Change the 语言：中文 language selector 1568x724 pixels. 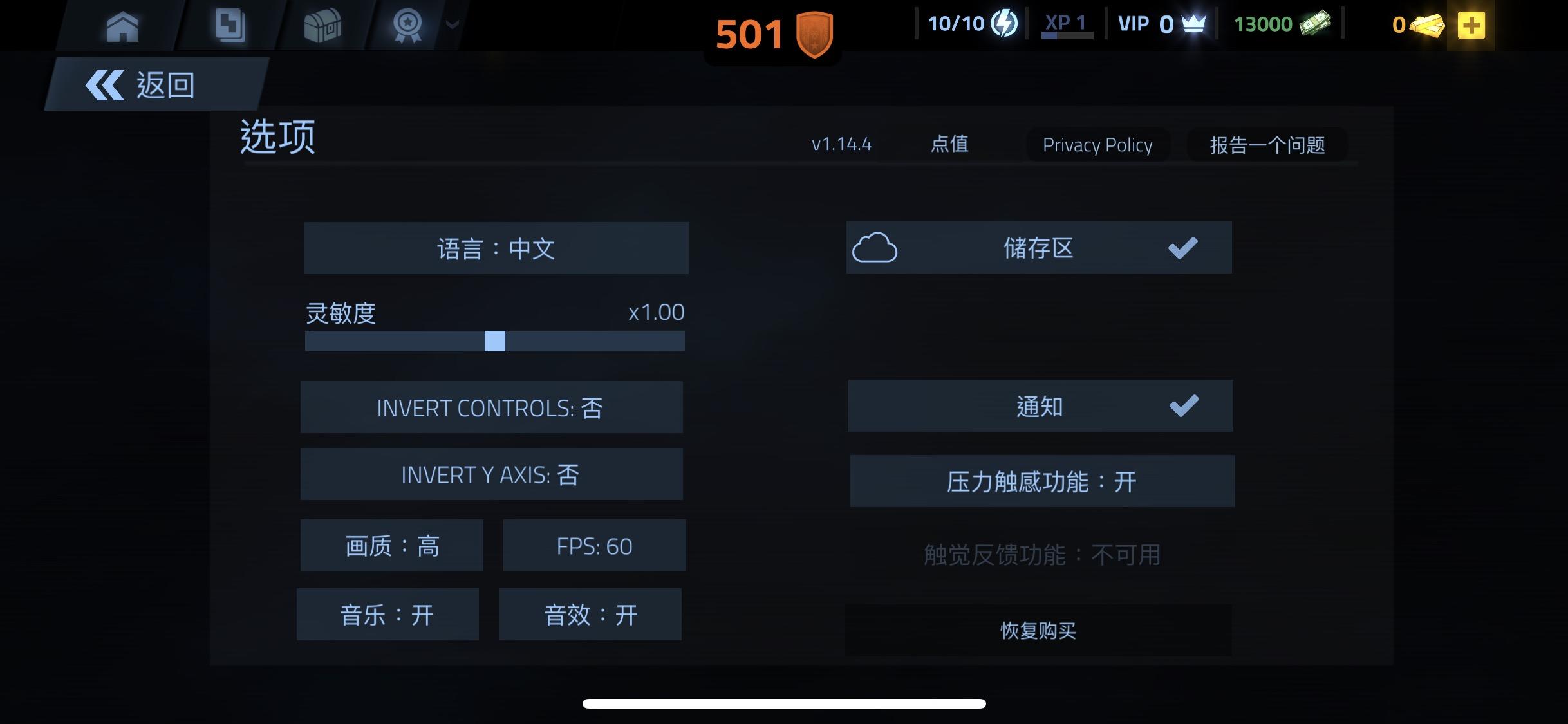click(x=496, y=248)
